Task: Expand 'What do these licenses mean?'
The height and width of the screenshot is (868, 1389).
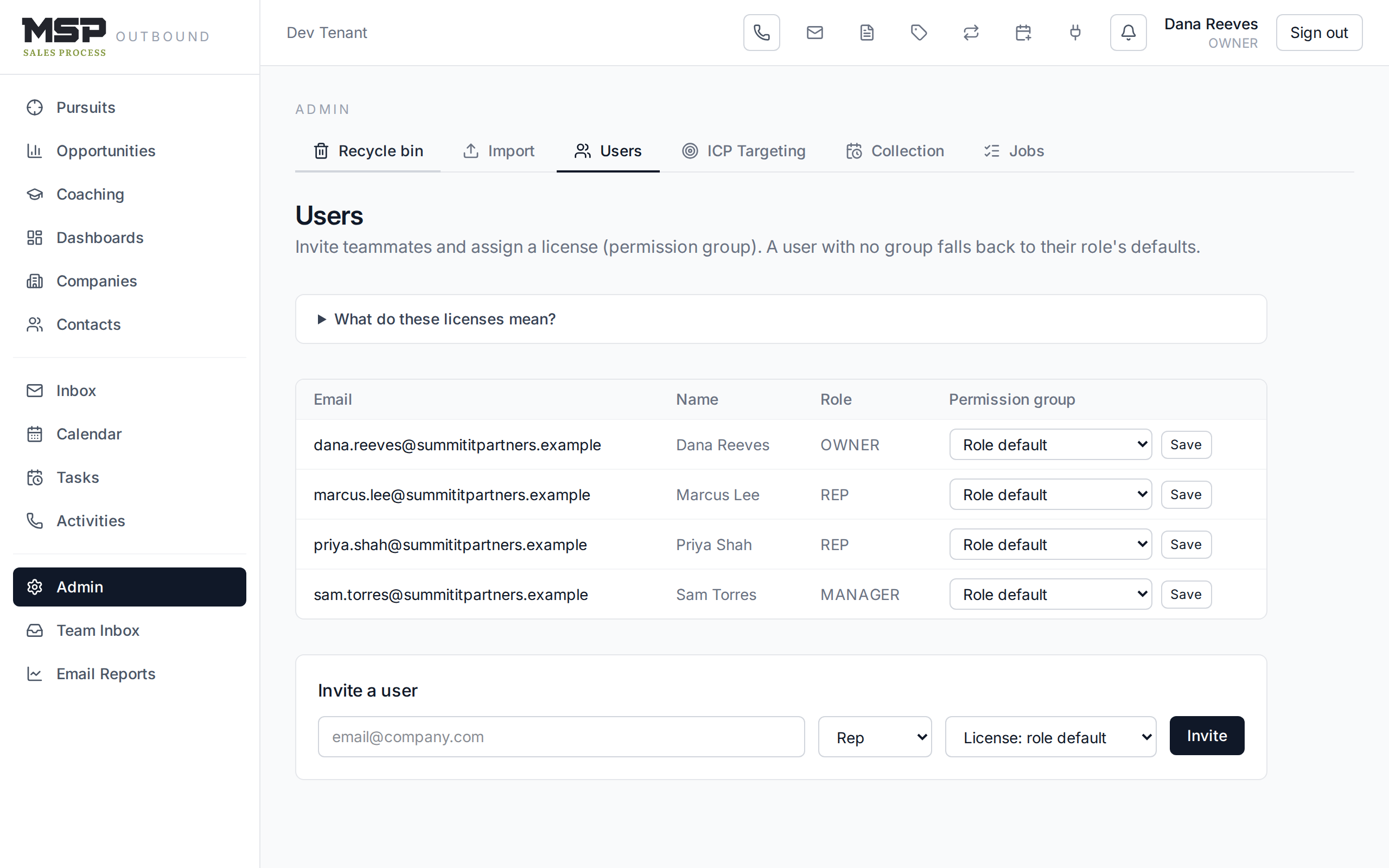Action: coord(781,319)
